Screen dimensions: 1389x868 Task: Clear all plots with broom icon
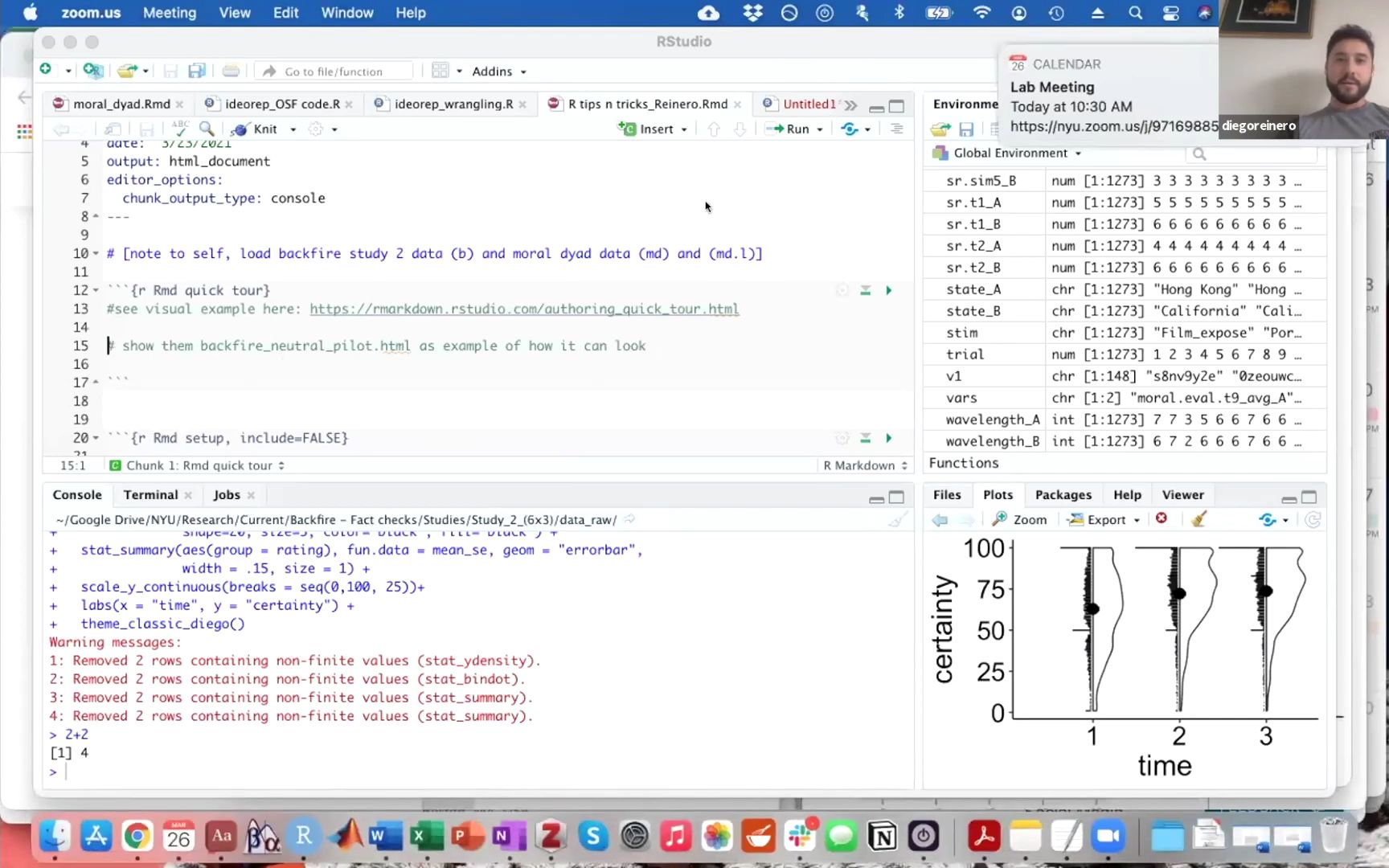coord(1199,519)
